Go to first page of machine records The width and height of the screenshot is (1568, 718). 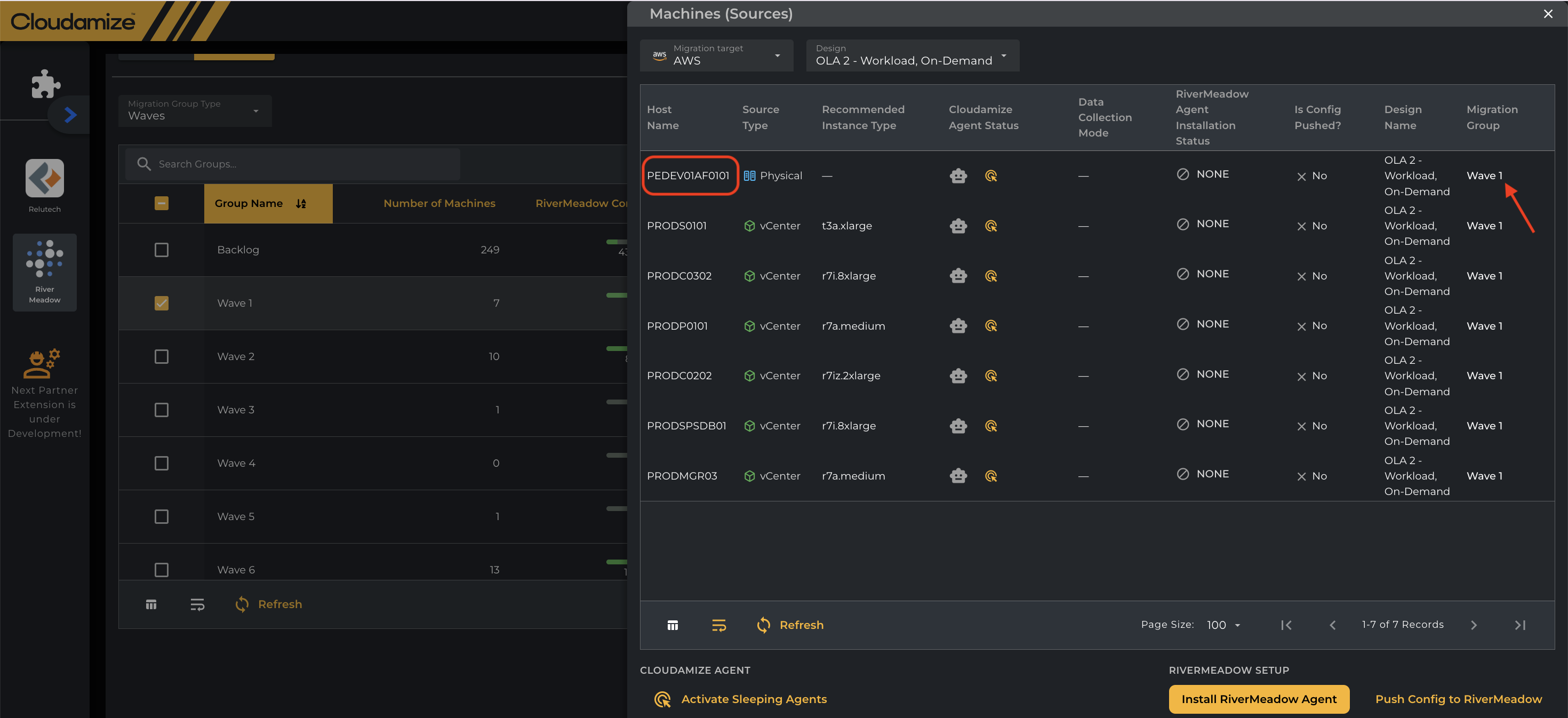pos(1286,625)
